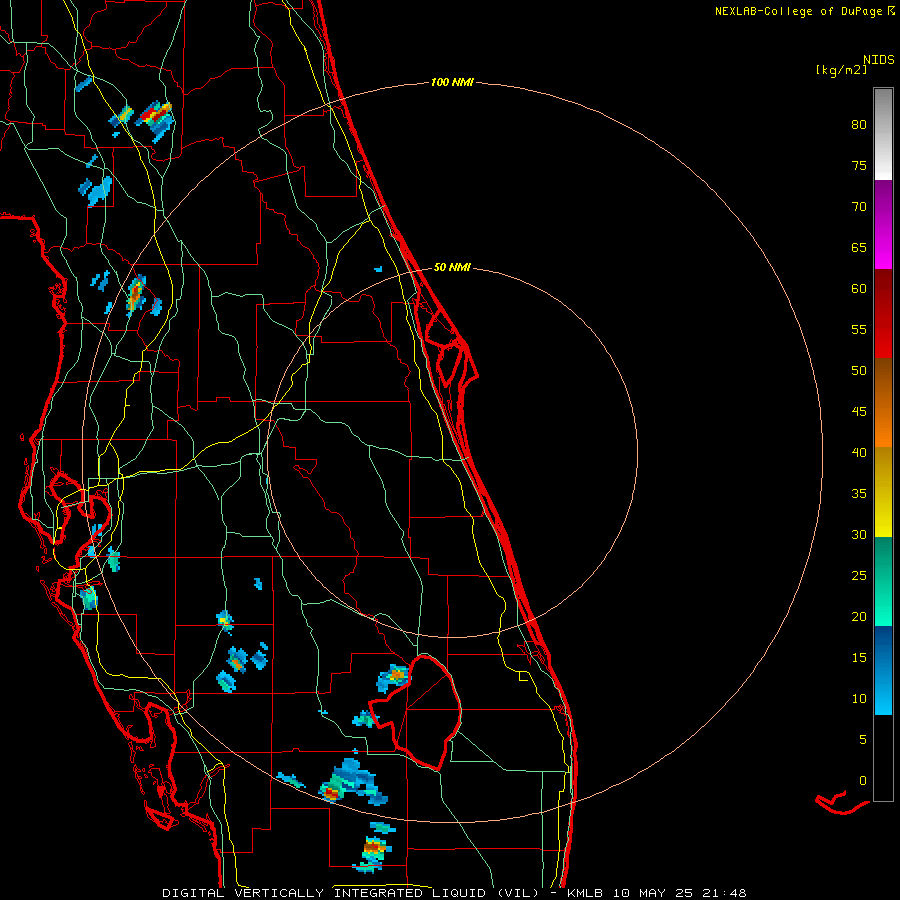Image resolution: width=900 pixels, height=900 pixels.
Task: Click the orange-brown color bar segment
Action: 883,402
